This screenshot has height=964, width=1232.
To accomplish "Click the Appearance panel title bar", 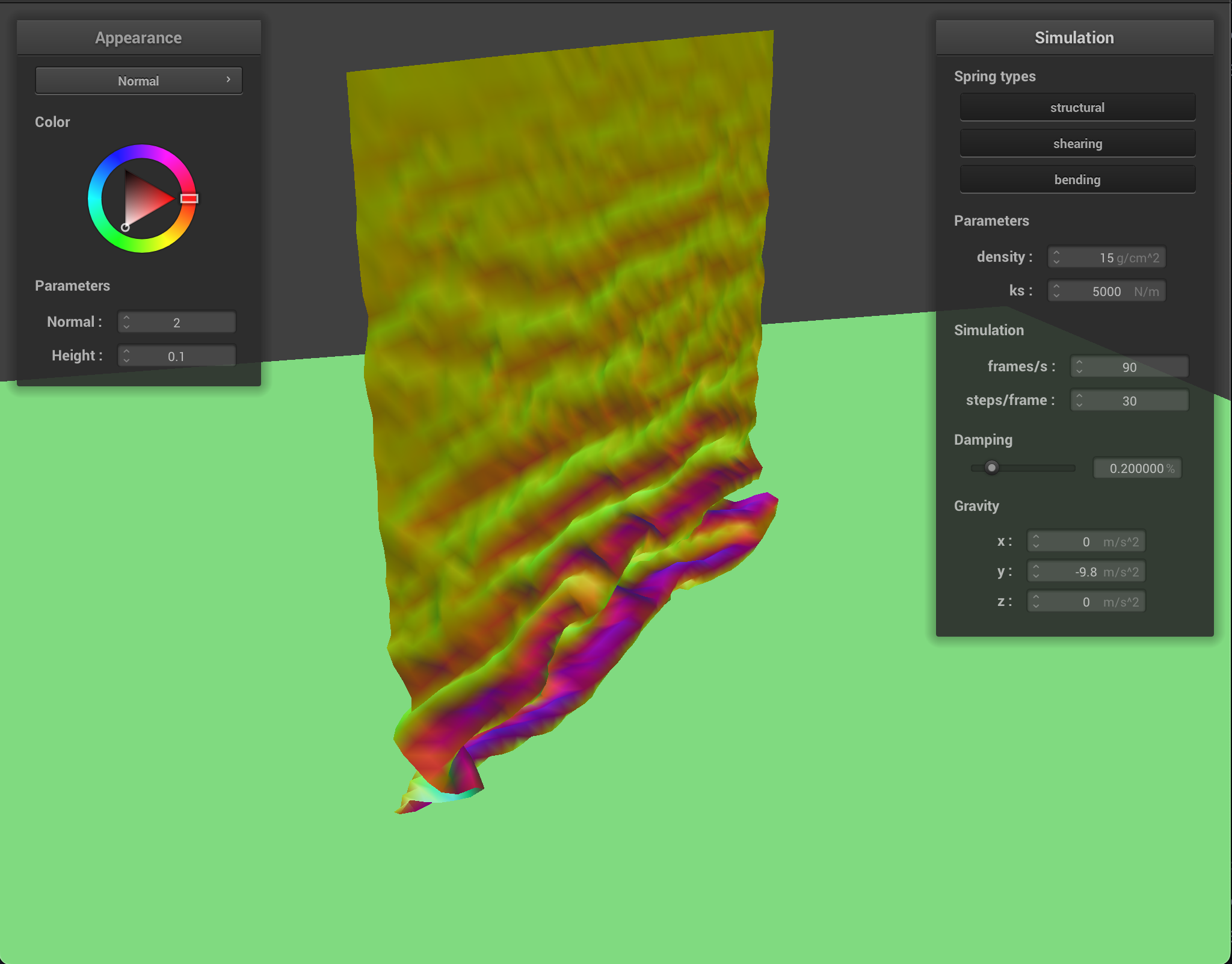I will click(138, 37).
